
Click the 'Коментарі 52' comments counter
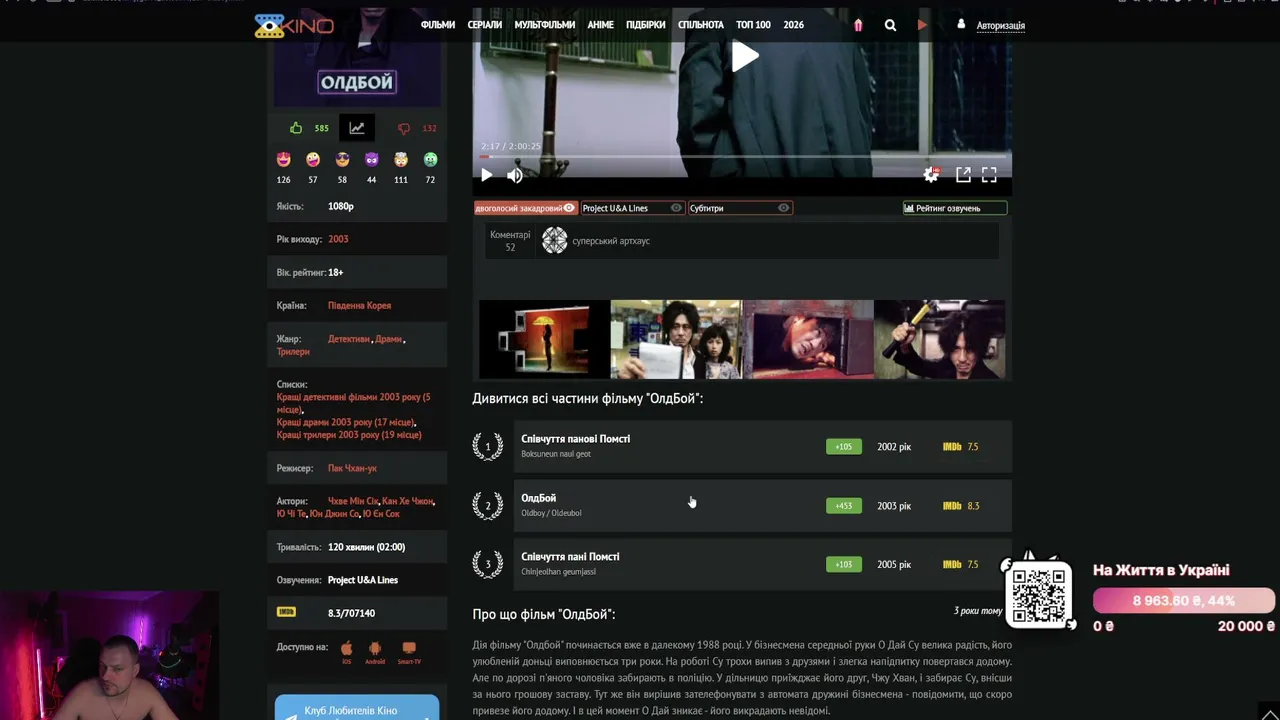pos(510,241)
